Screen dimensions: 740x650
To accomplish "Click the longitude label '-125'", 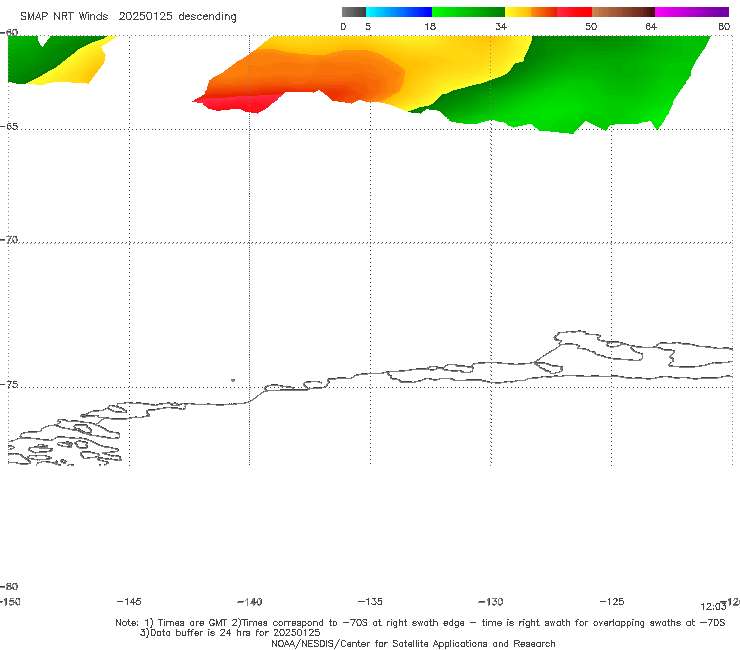I will click(x=612, y=601).
